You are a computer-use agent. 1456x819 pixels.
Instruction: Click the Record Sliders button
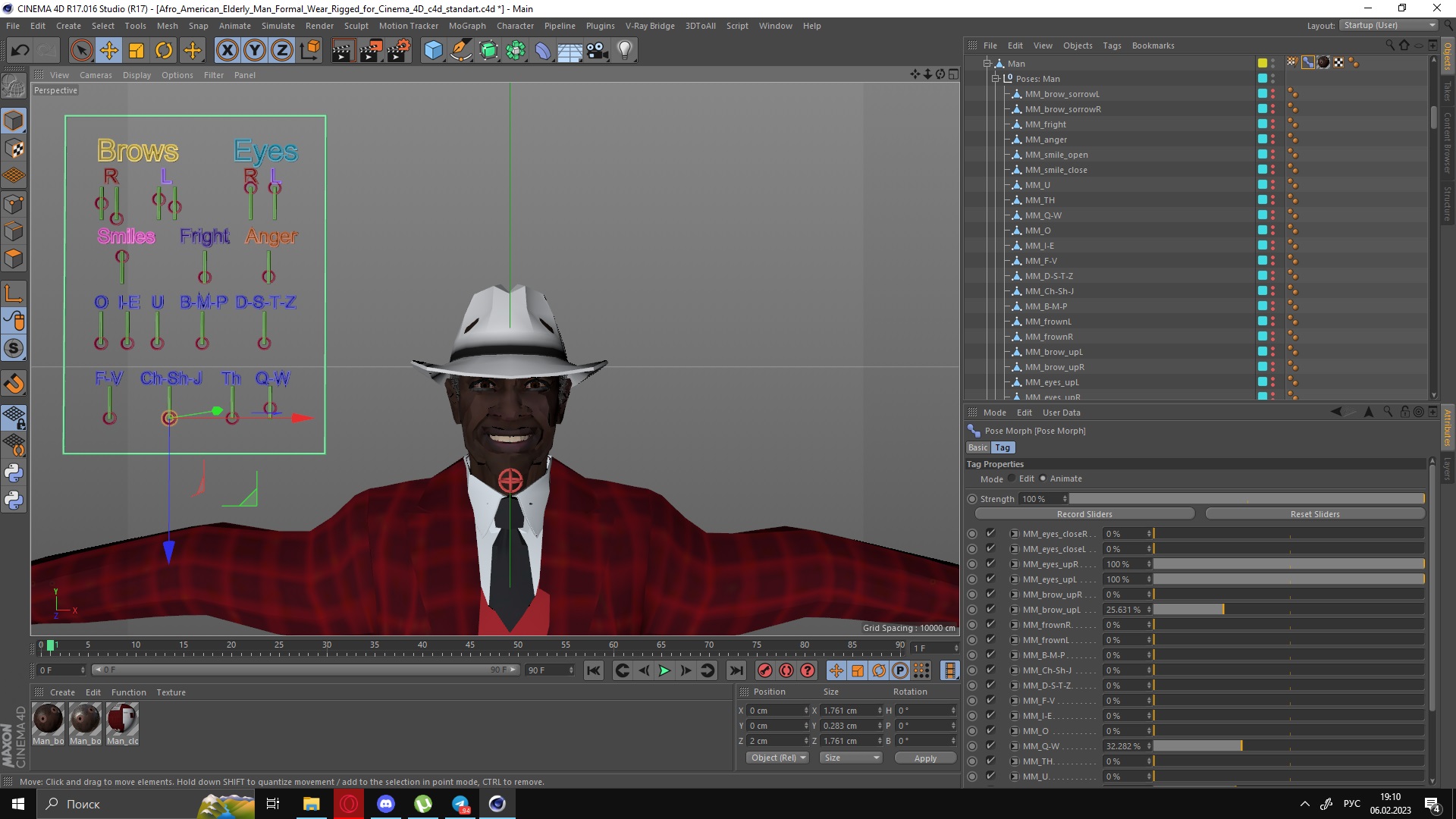tap(1084, 514)
